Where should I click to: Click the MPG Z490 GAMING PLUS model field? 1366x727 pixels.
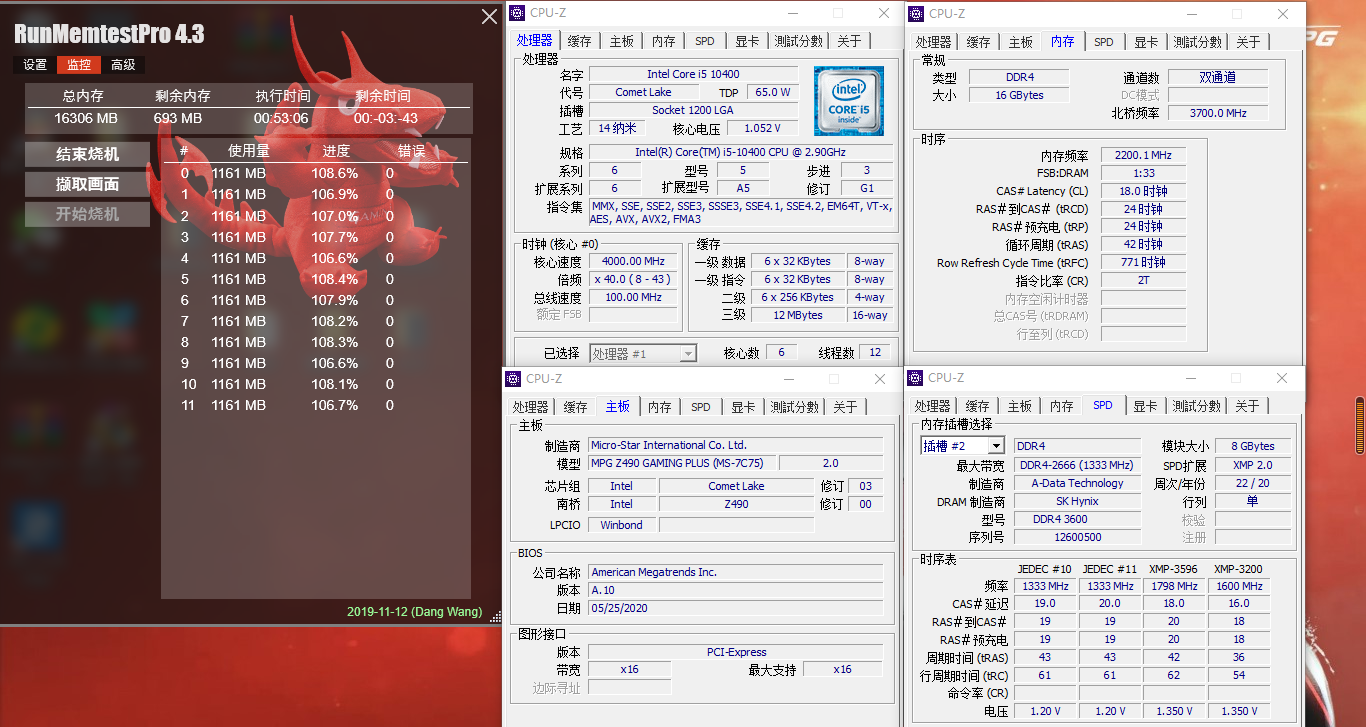click(x=681, y=463)
